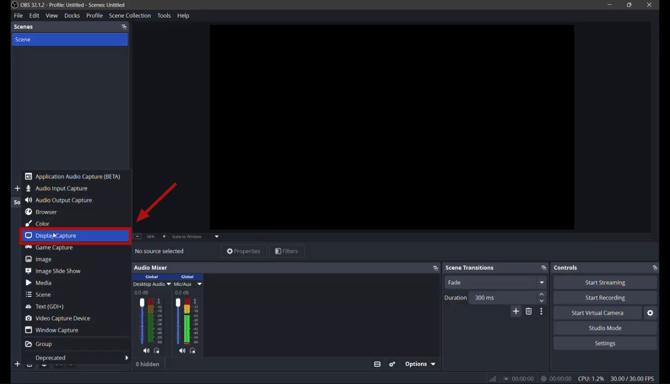Expand the Deprecated submenu
Viewport: 670px width, 384px height.
click(x=76, y=358)
